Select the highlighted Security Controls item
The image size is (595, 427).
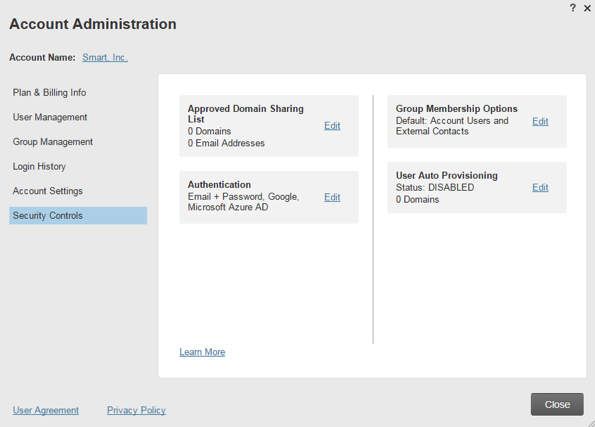click(x=78, y=216)
